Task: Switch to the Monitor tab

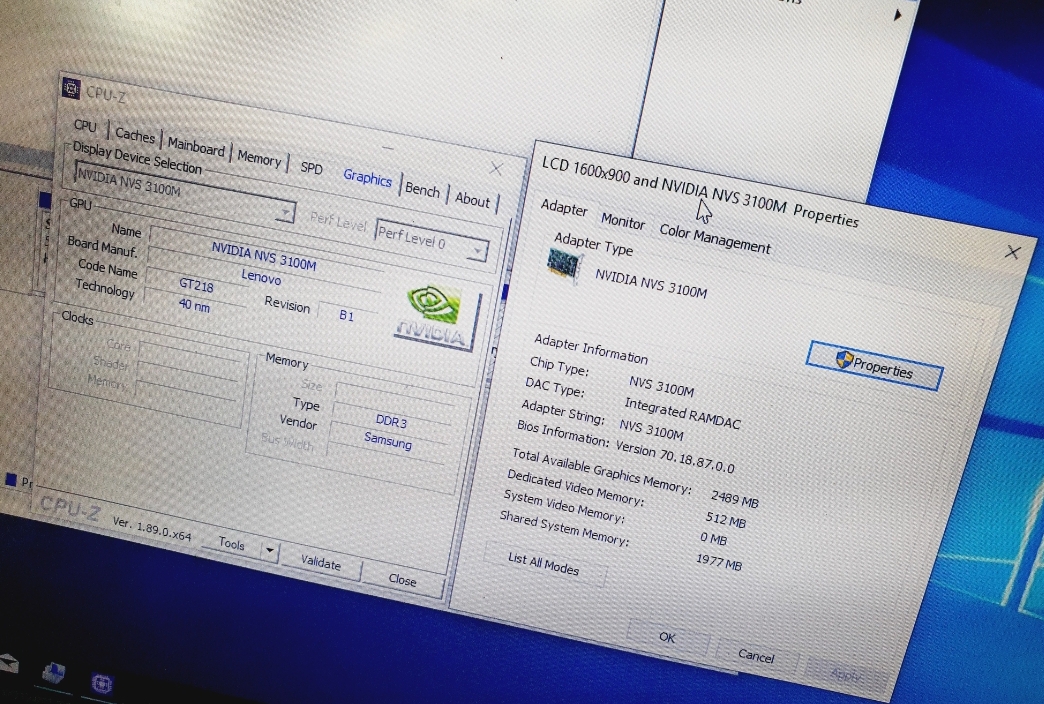Action: tap(622, 221)
